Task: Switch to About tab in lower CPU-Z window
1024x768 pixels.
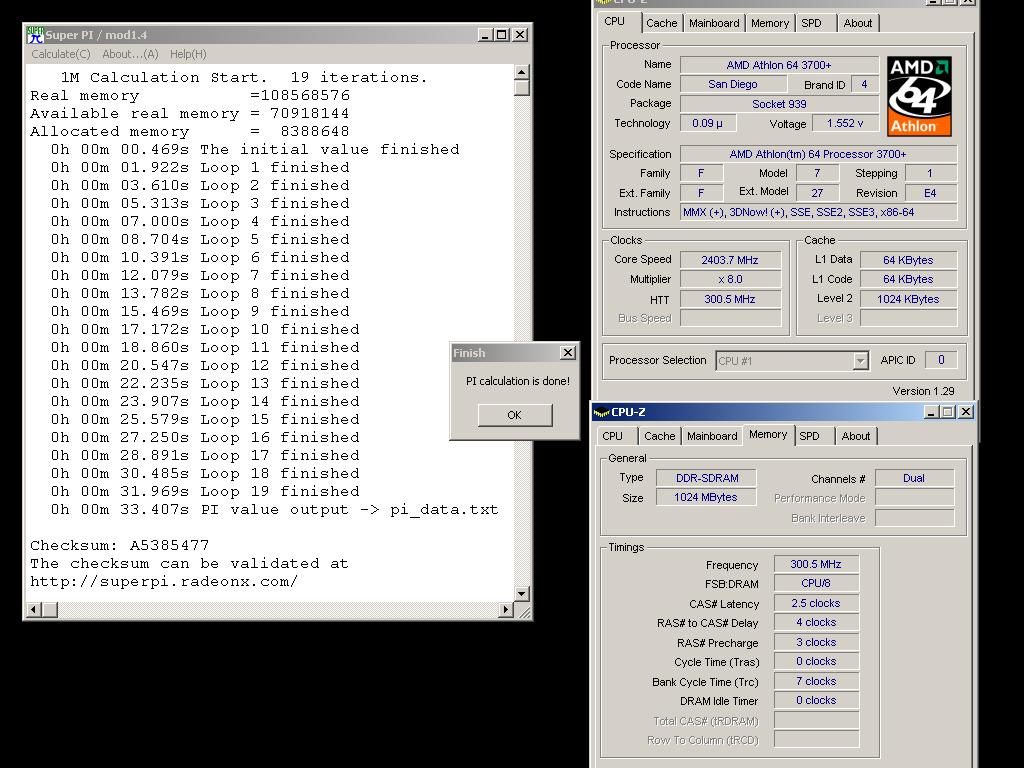Action: [856, 436]
